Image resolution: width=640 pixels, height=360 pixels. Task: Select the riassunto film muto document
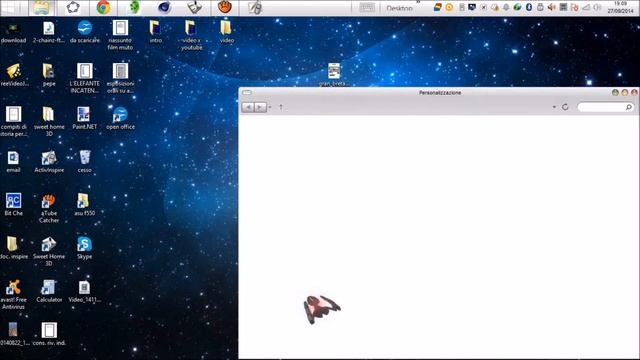click(x=120, y=36)
